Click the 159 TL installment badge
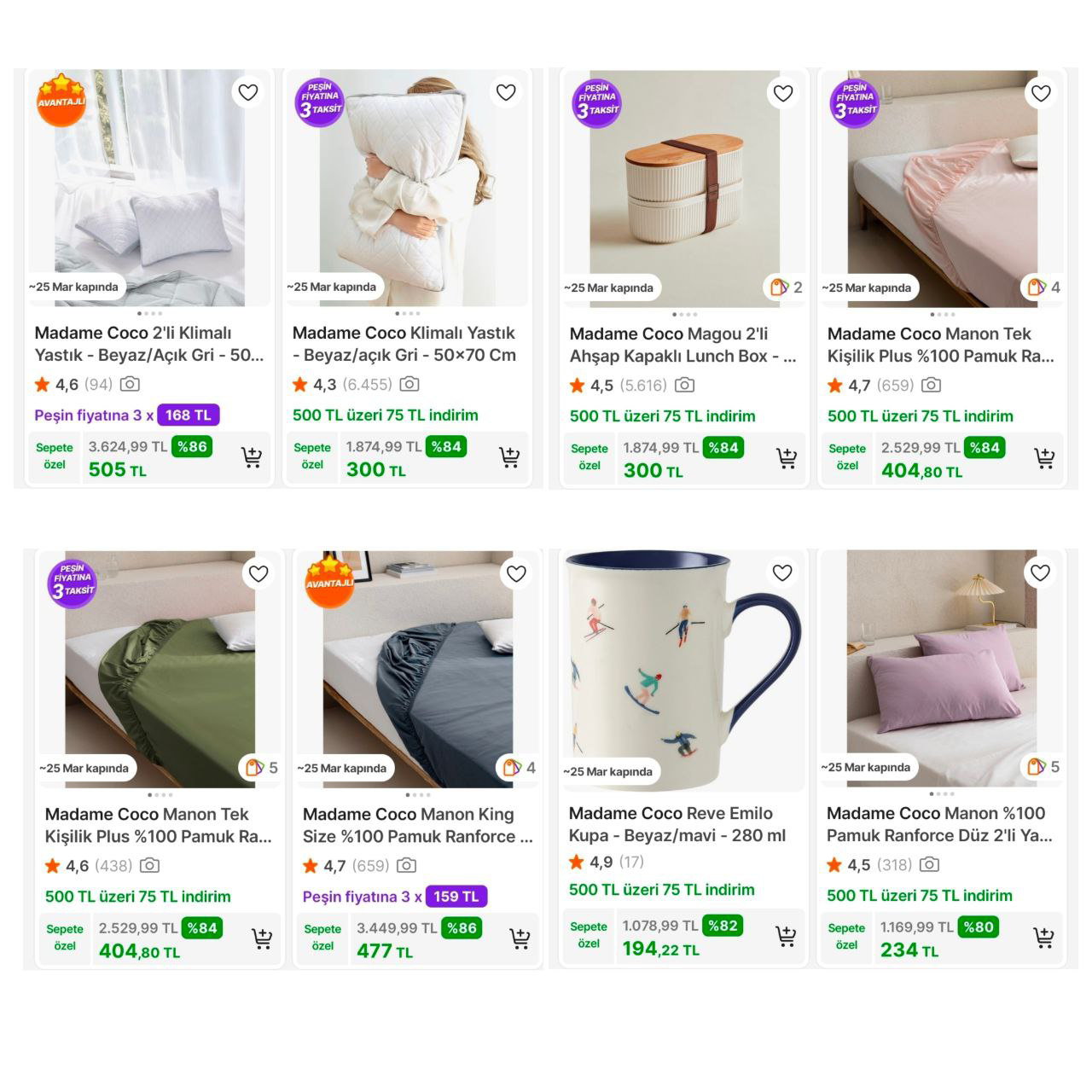 (x=456, y=897)
